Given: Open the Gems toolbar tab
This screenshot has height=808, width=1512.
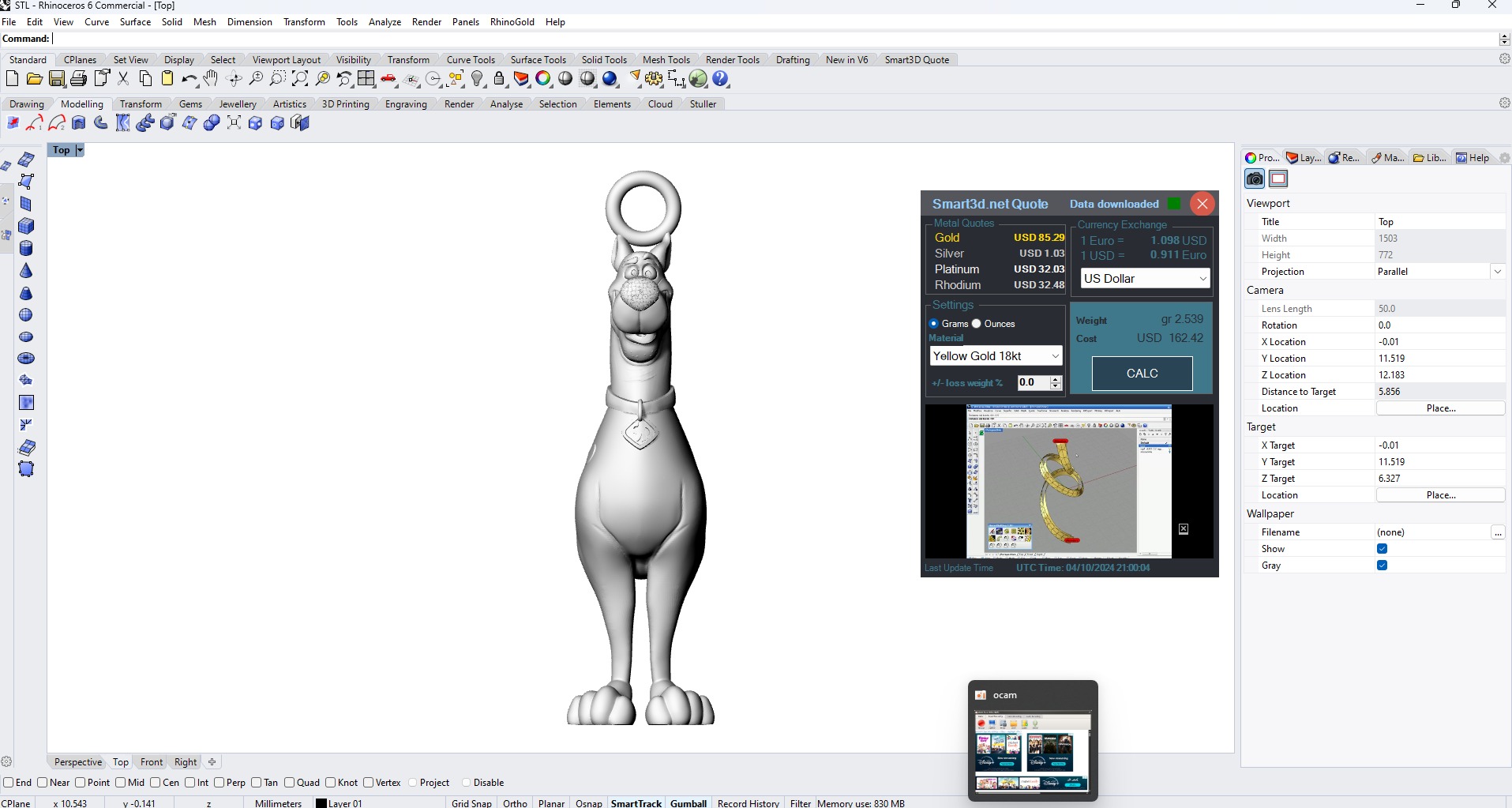Looking at the screenshot, I should [190, 104].
